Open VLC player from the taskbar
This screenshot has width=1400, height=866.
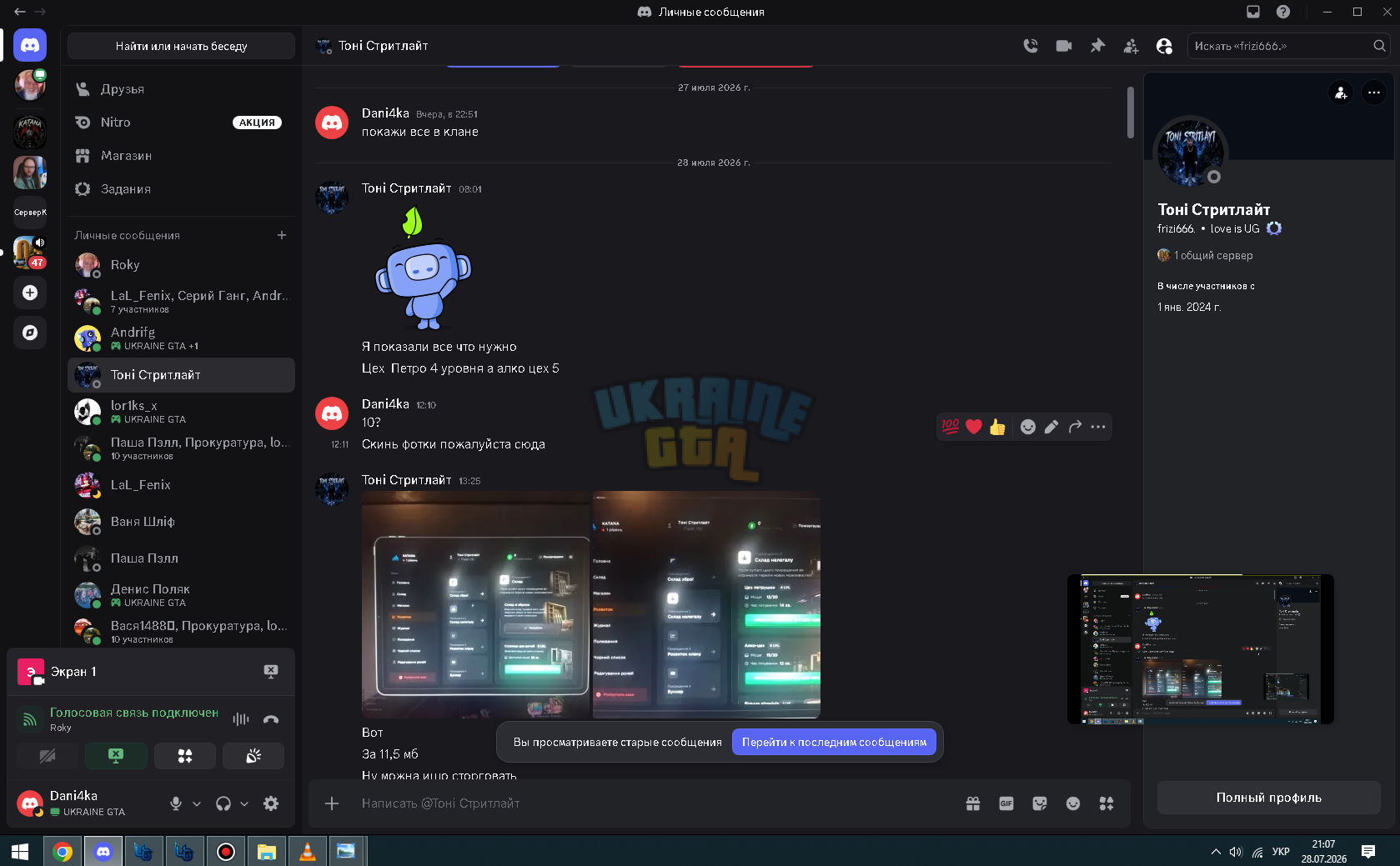307,851
